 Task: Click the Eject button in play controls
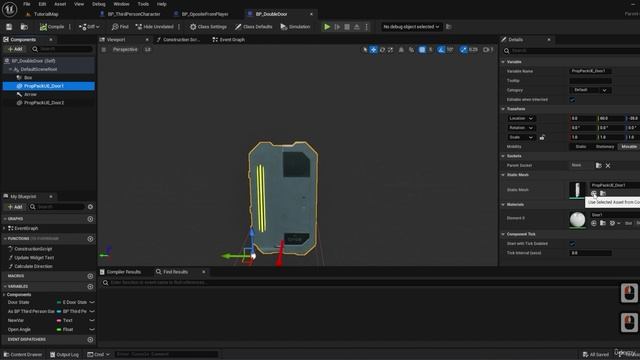pyautogui.click(x=357, y=27)
